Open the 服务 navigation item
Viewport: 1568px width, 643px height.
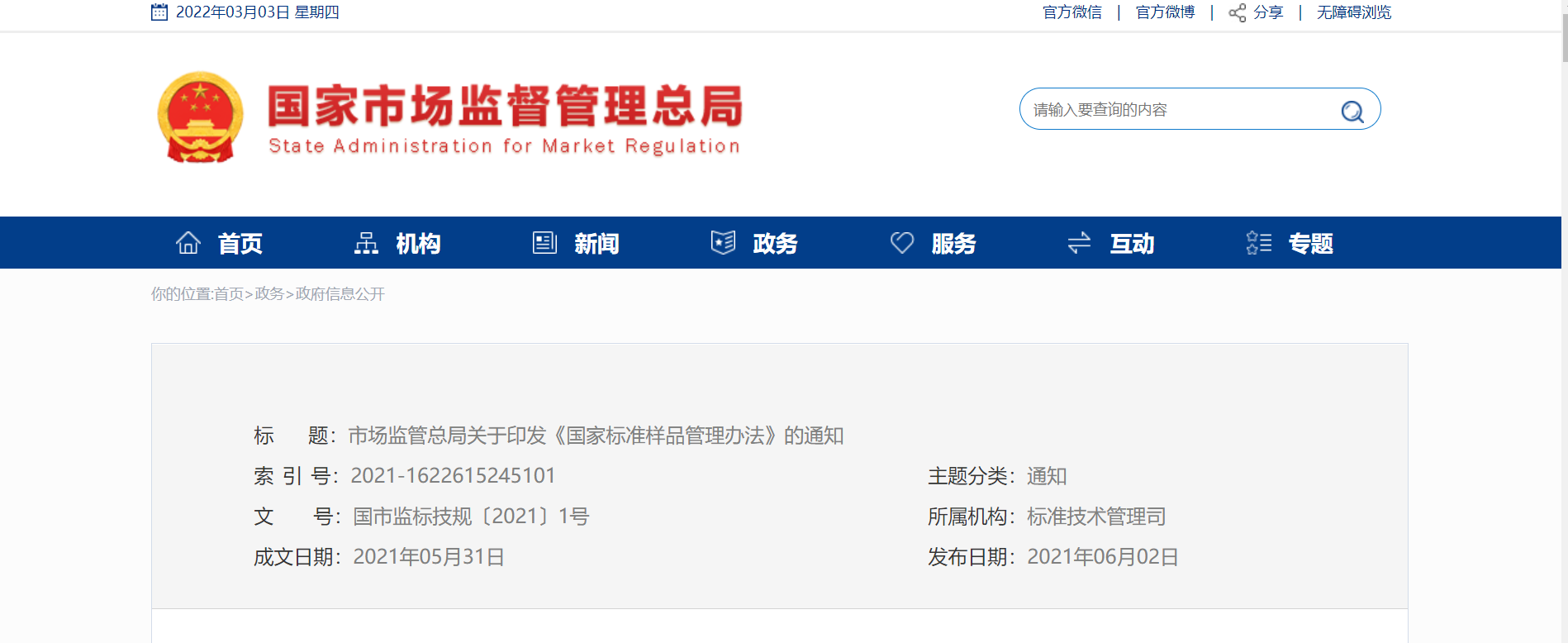pos(953,244)
